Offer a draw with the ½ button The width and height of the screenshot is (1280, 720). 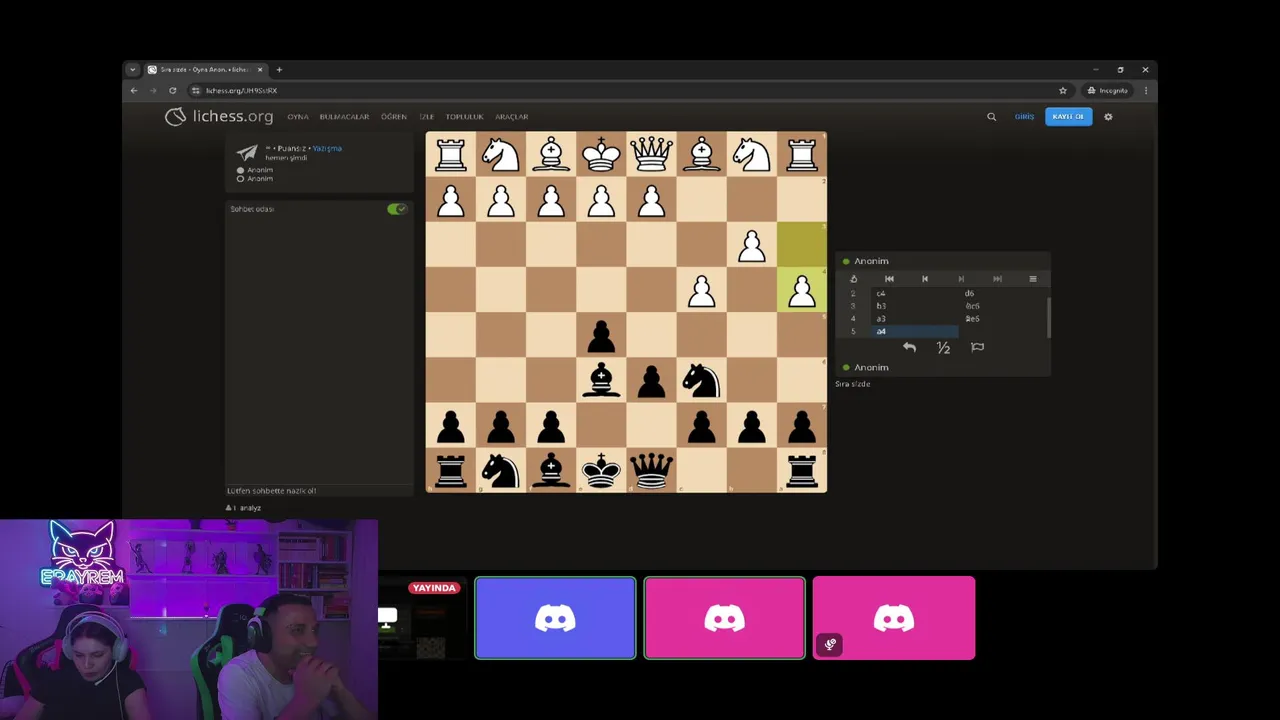[943, 347]
